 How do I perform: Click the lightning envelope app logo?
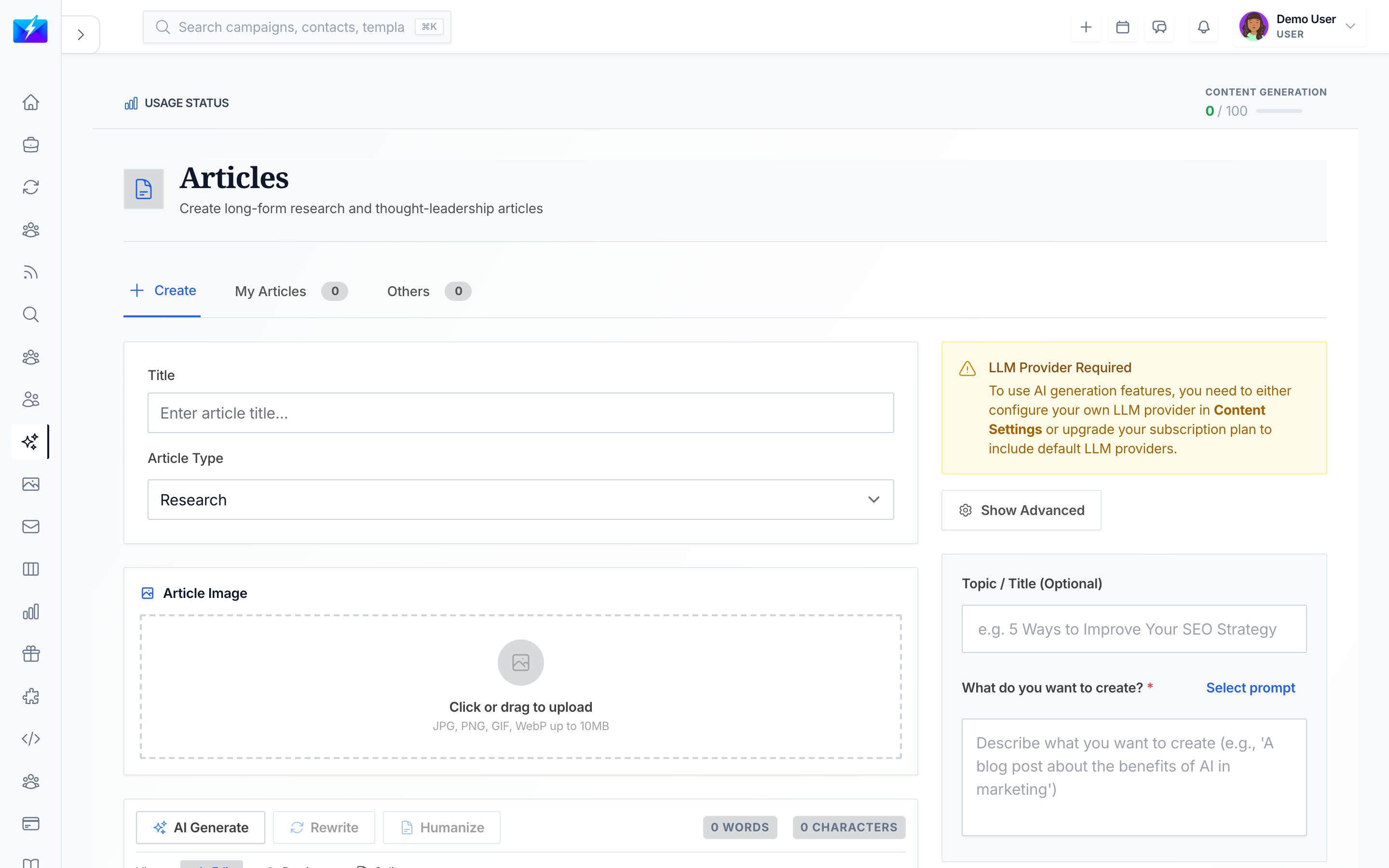click(x=30, y=29)
